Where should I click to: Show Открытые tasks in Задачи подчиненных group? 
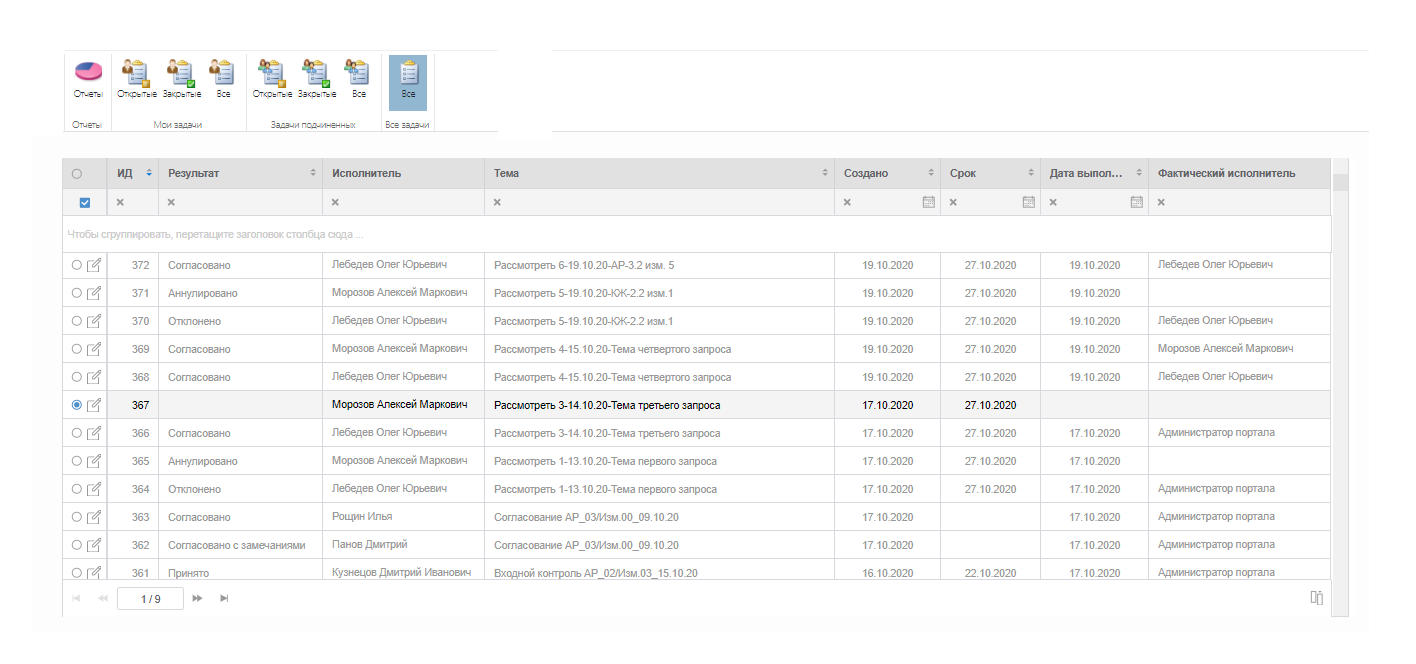point(271,80)
